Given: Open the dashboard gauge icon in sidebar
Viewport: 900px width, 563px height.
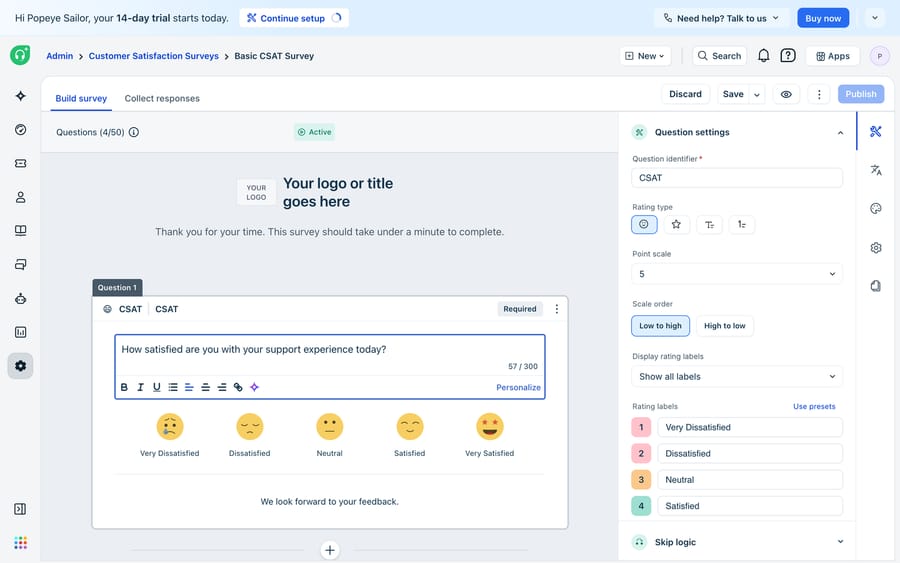Looking at the screenshot, I should (x=21, y=130).
